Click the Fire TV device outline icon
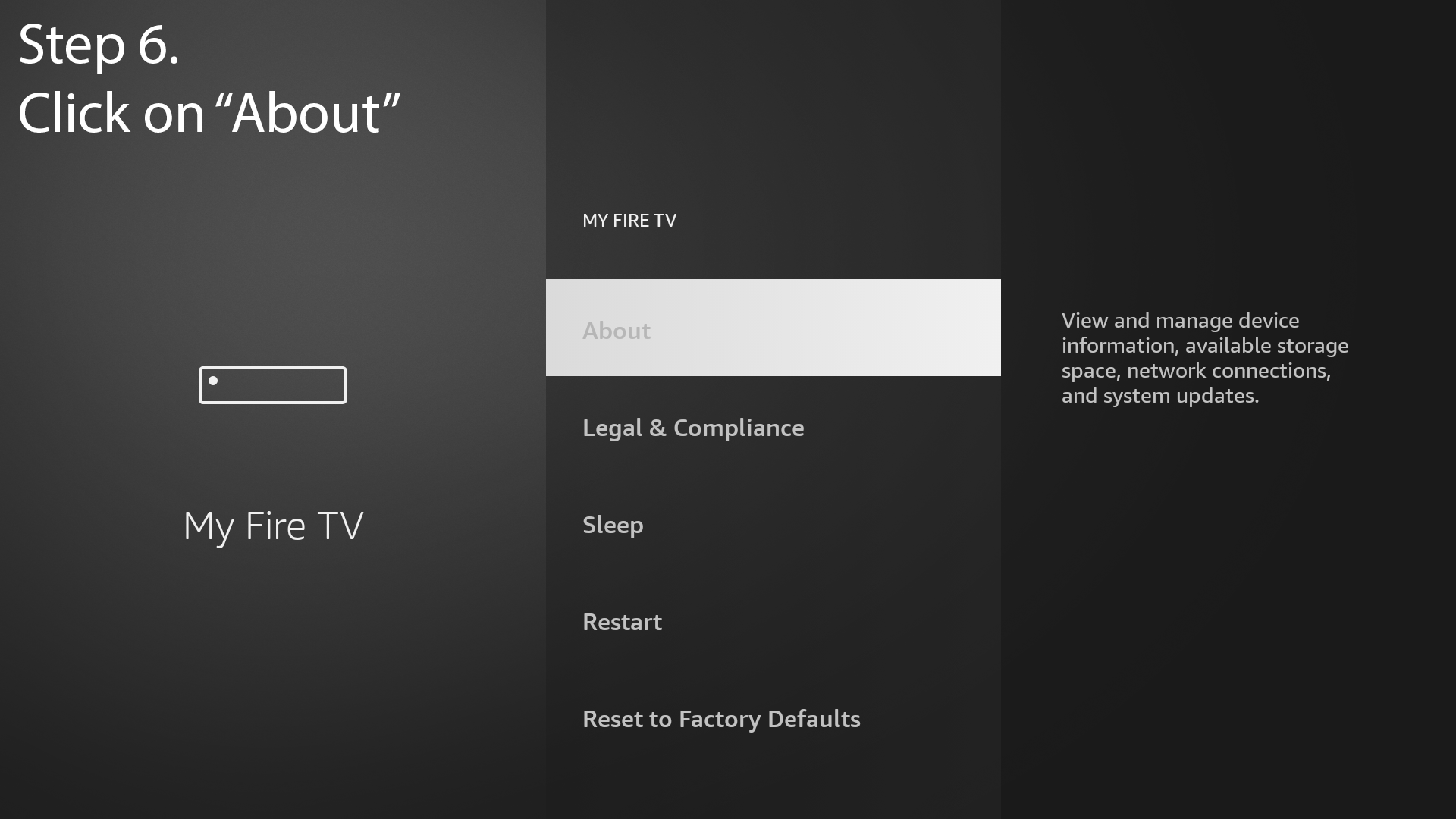Screen dimensions: 1456x819 pos(273,385)
